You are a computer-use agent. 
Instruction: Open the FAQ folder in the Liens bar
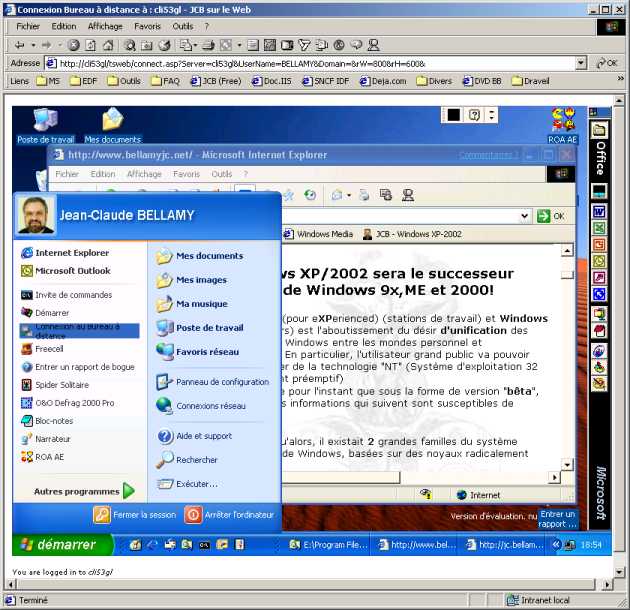[x=166, y=81]
